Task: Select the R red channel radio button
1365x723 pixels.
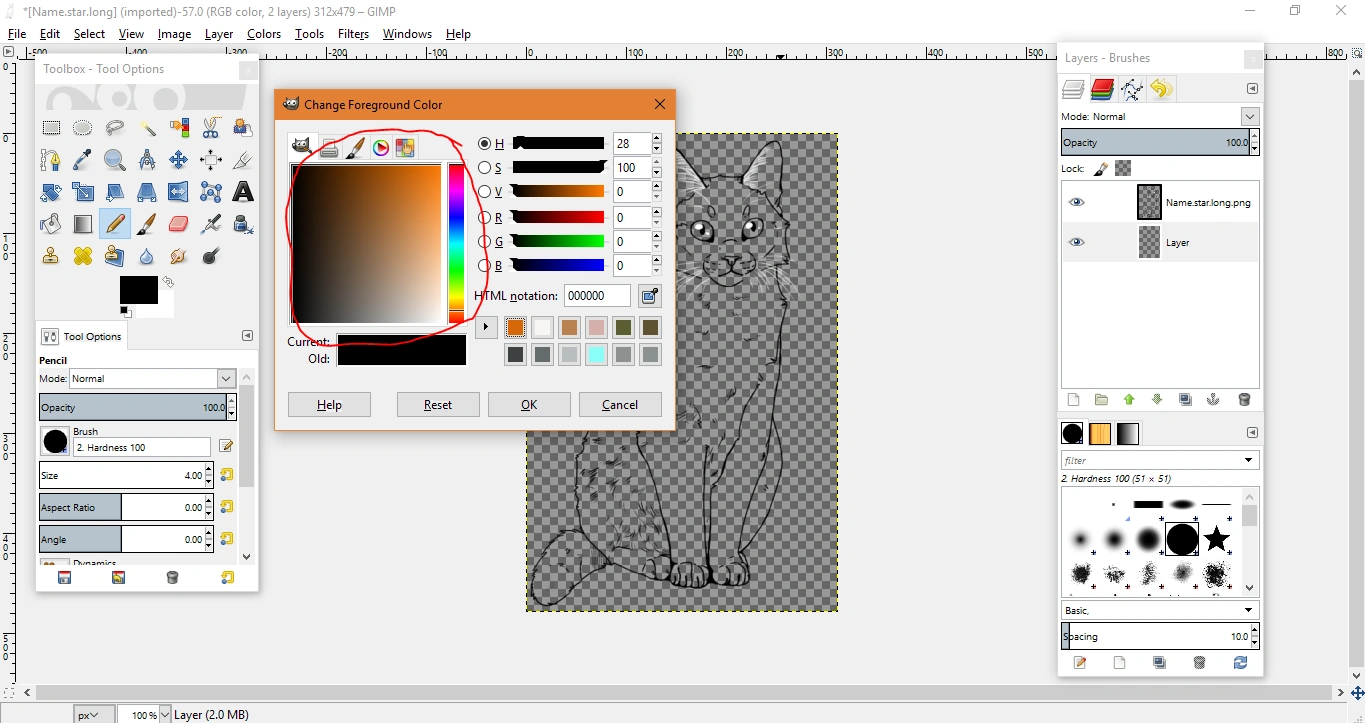Action: [485, 217]
